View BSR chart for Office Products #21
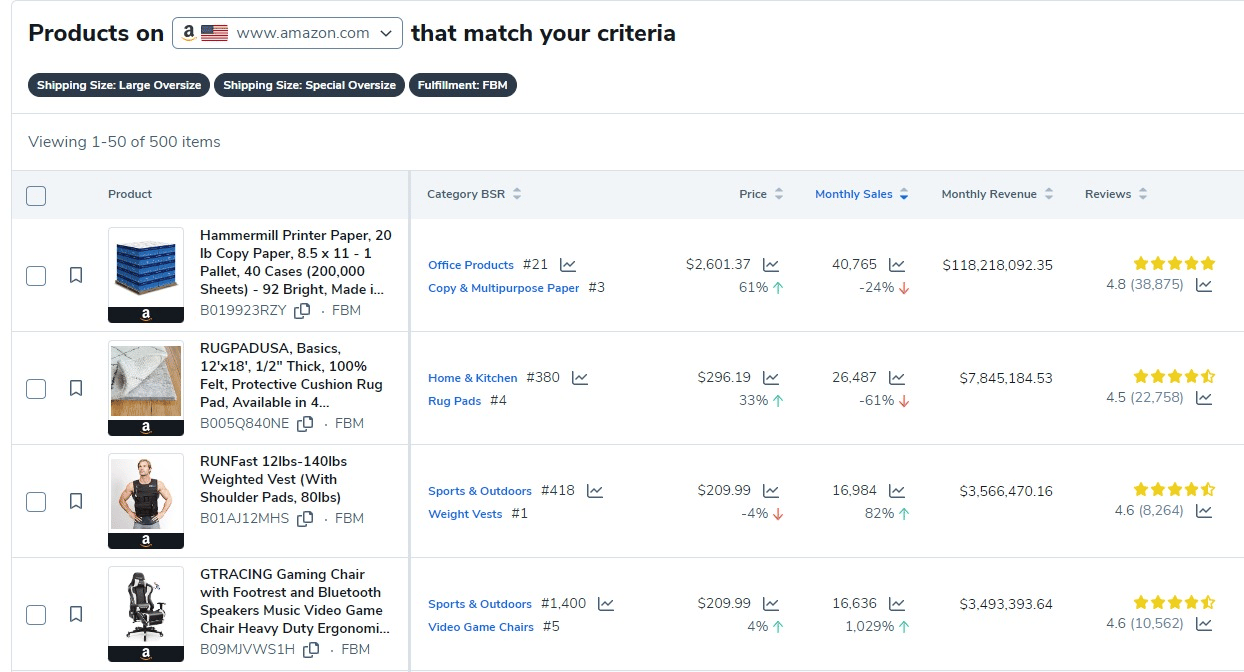This screenshot has height=672, width=1244. coord(568,265)
